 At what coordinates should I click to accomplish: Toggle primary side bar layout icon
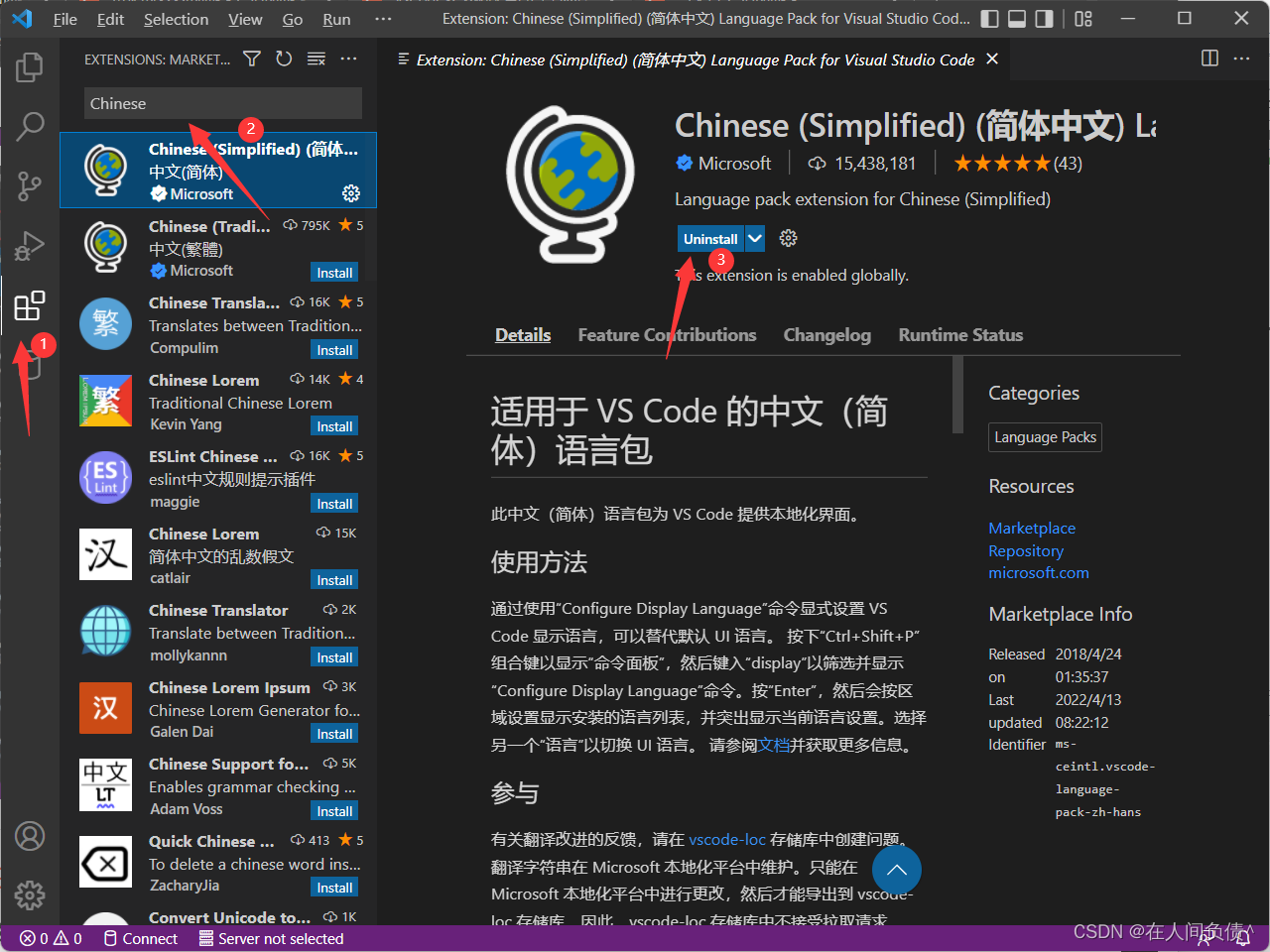point(989,19)
